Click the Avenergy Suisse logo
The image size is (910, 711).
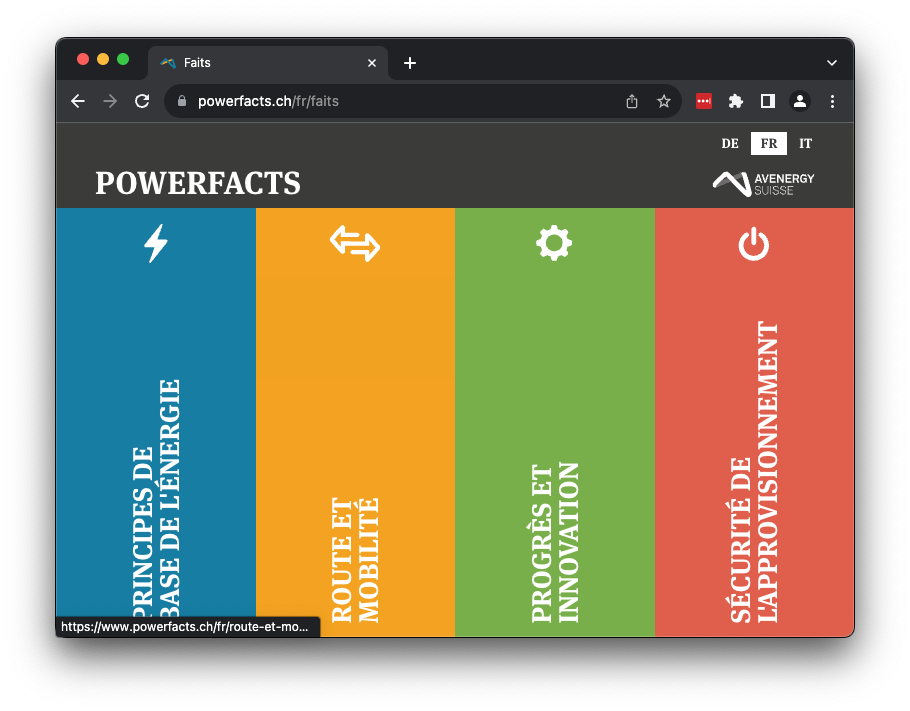coord(763,183)
